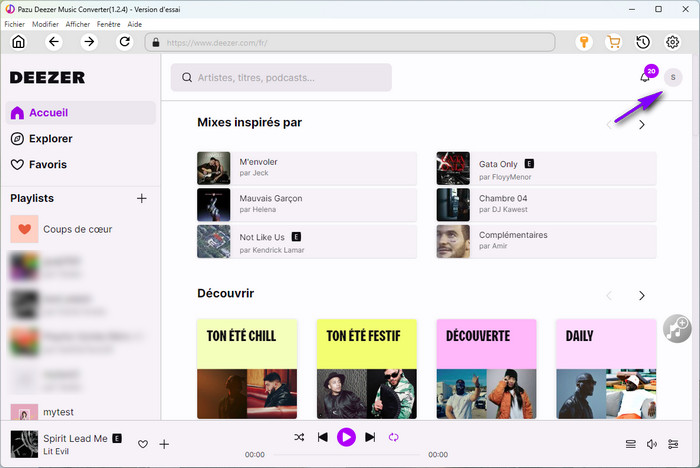Open the profile avatar labeled S
Image resolution: width=700 pixels, height=468 pixels.
click(673, 78)
